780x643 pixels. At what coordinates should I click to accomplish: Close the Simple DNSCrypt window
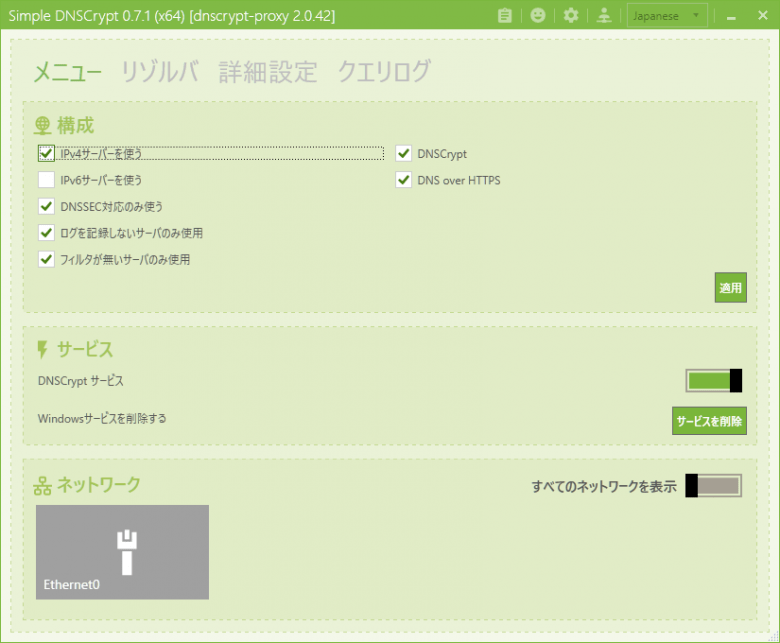pos(763,16)
